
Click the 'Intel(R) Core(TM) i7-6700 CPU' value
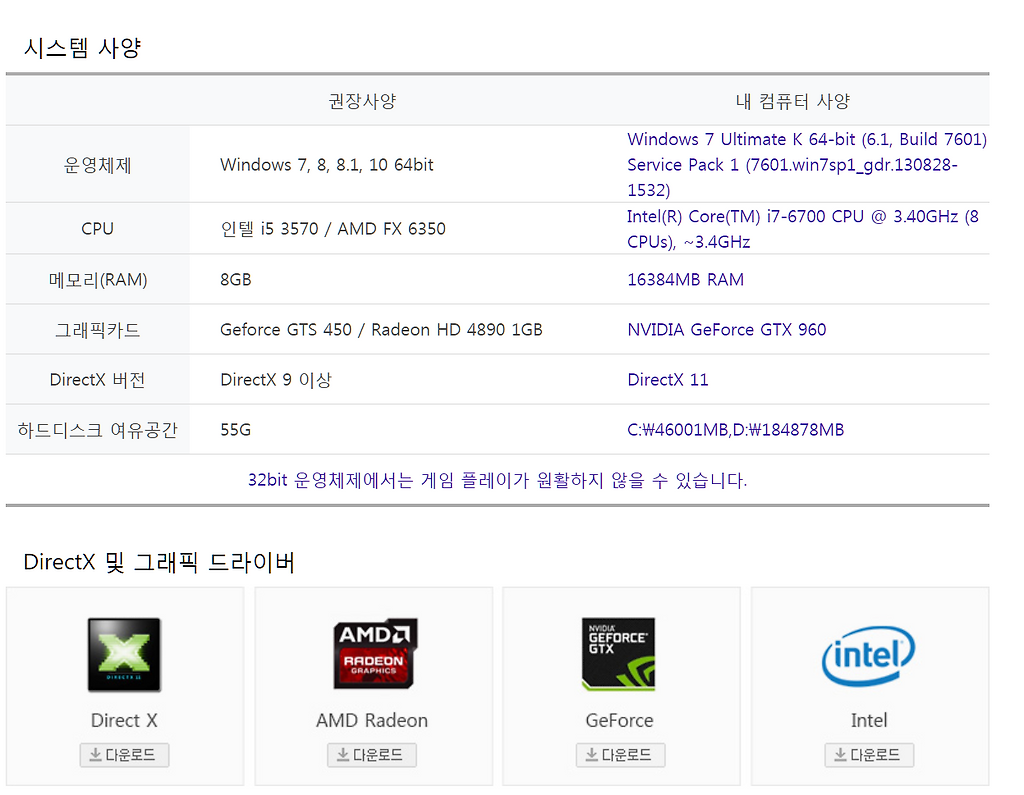pos(803,229)
